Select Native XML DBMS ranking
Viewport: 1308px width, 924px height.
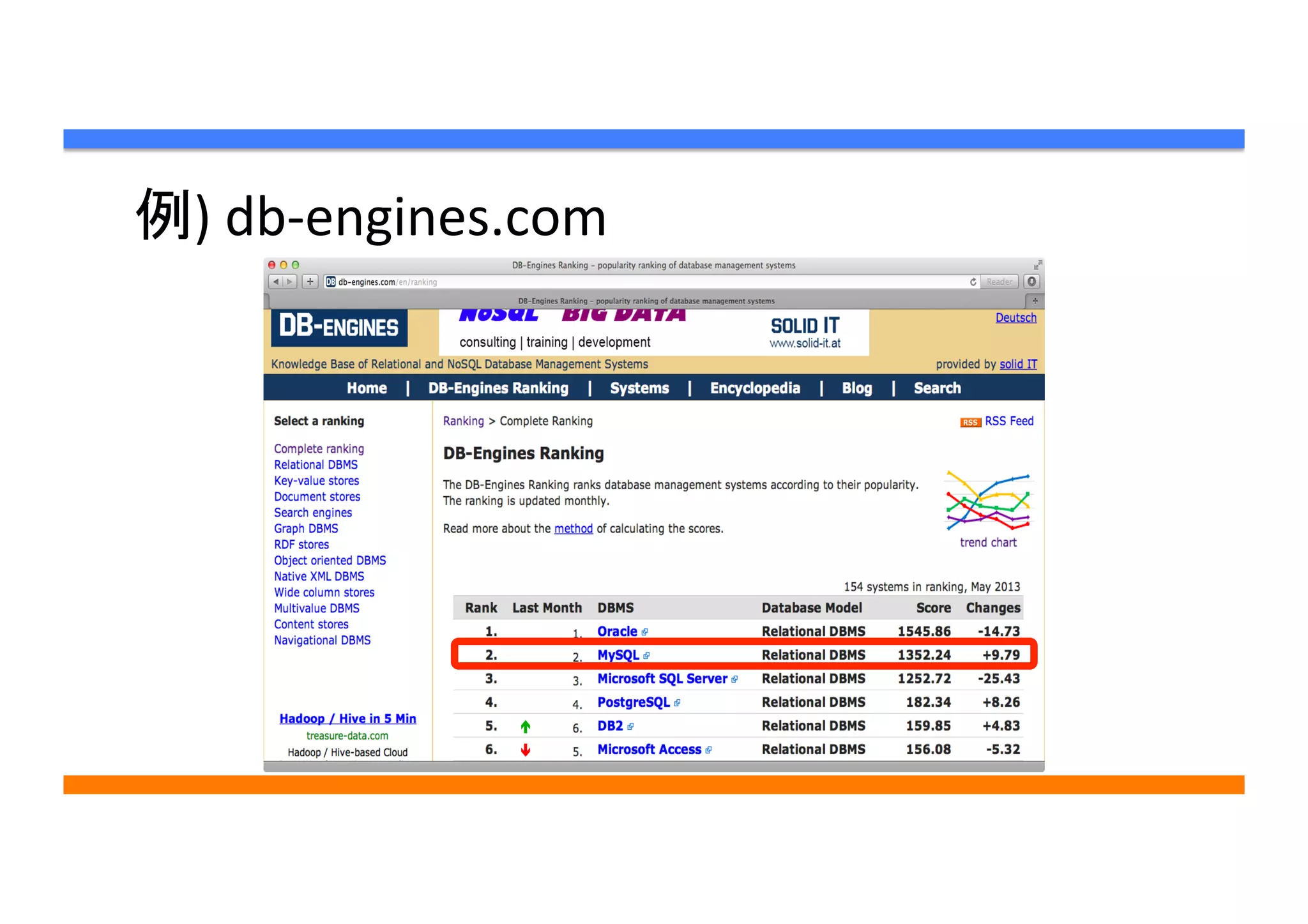click(x=319, y=577)
